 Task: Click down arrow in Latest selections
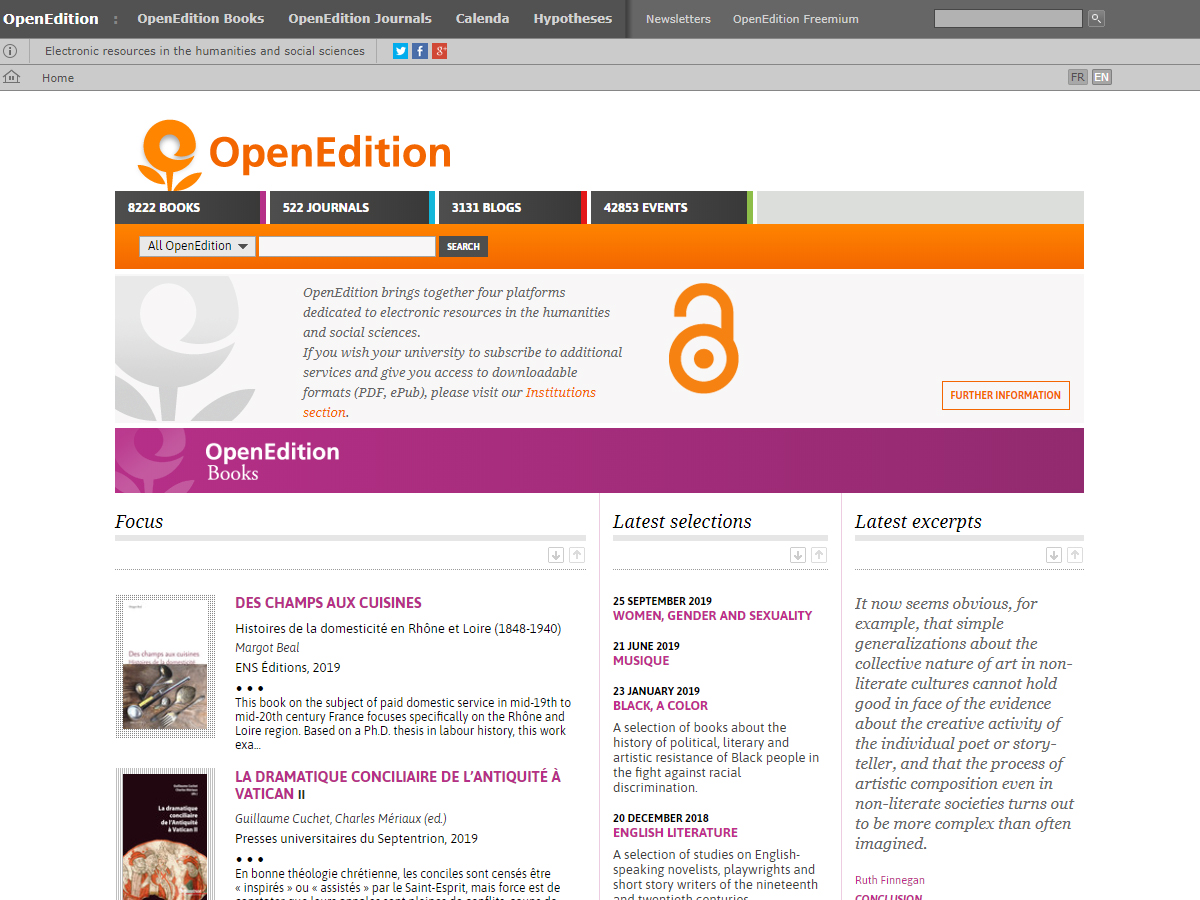(x=798, y=555)
